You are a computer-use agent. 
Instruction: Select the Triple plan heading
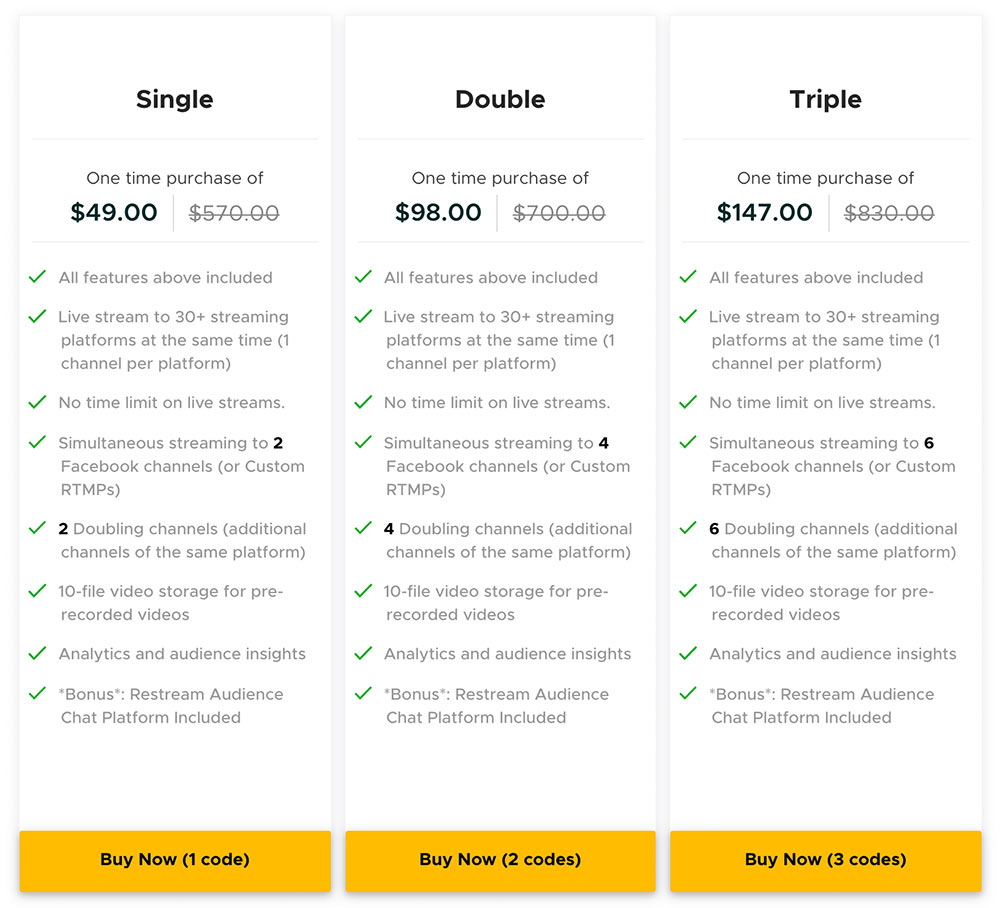point(826,99)
